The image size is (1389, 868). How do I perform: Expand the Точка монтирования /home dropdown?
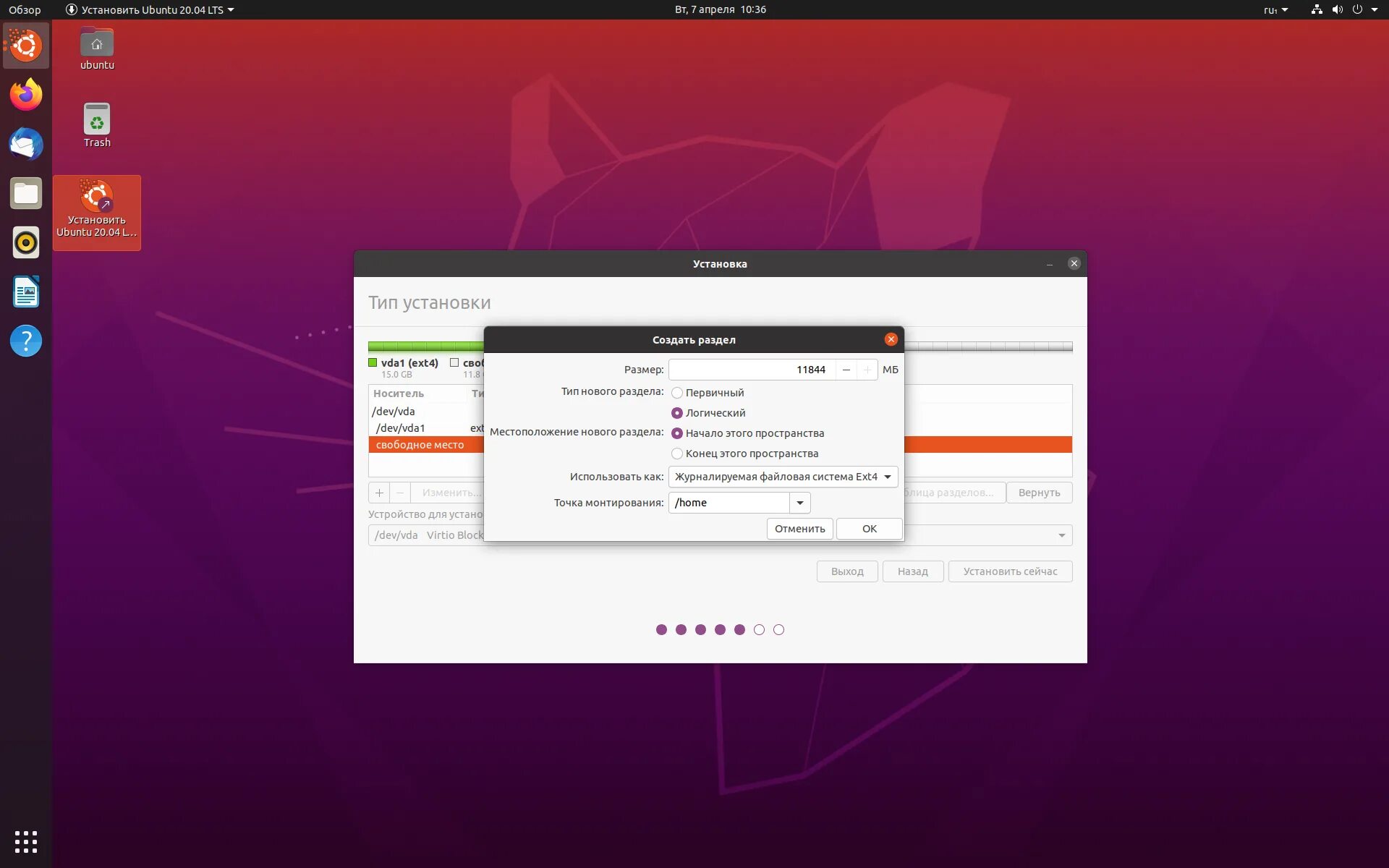[799, 502]
